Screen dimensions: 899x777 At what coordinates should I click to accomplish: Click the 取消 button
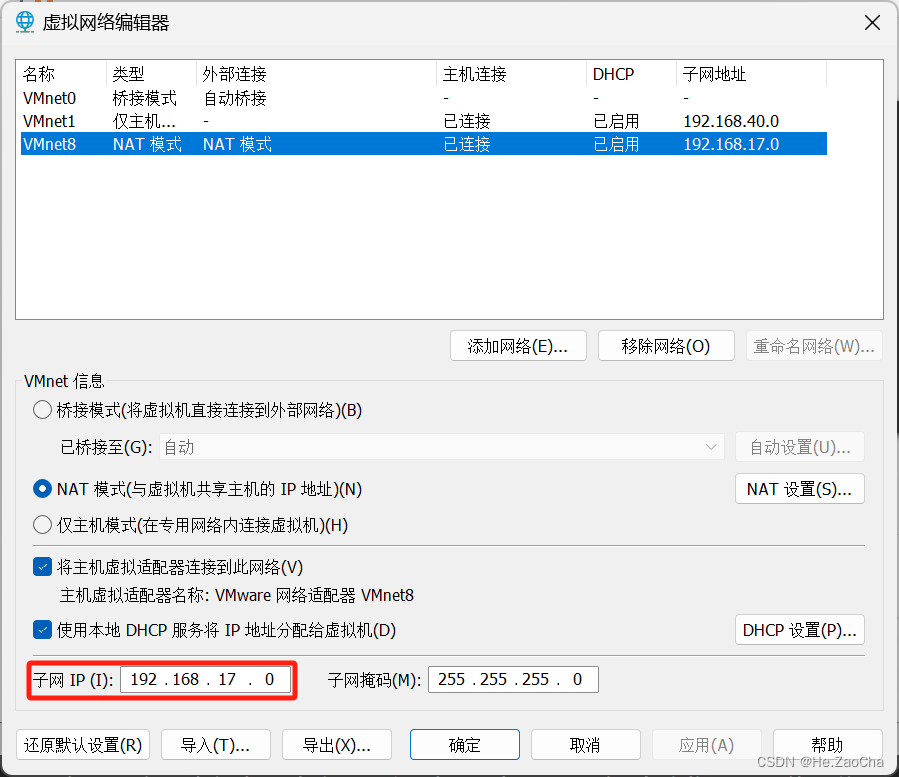click(586, 745)
